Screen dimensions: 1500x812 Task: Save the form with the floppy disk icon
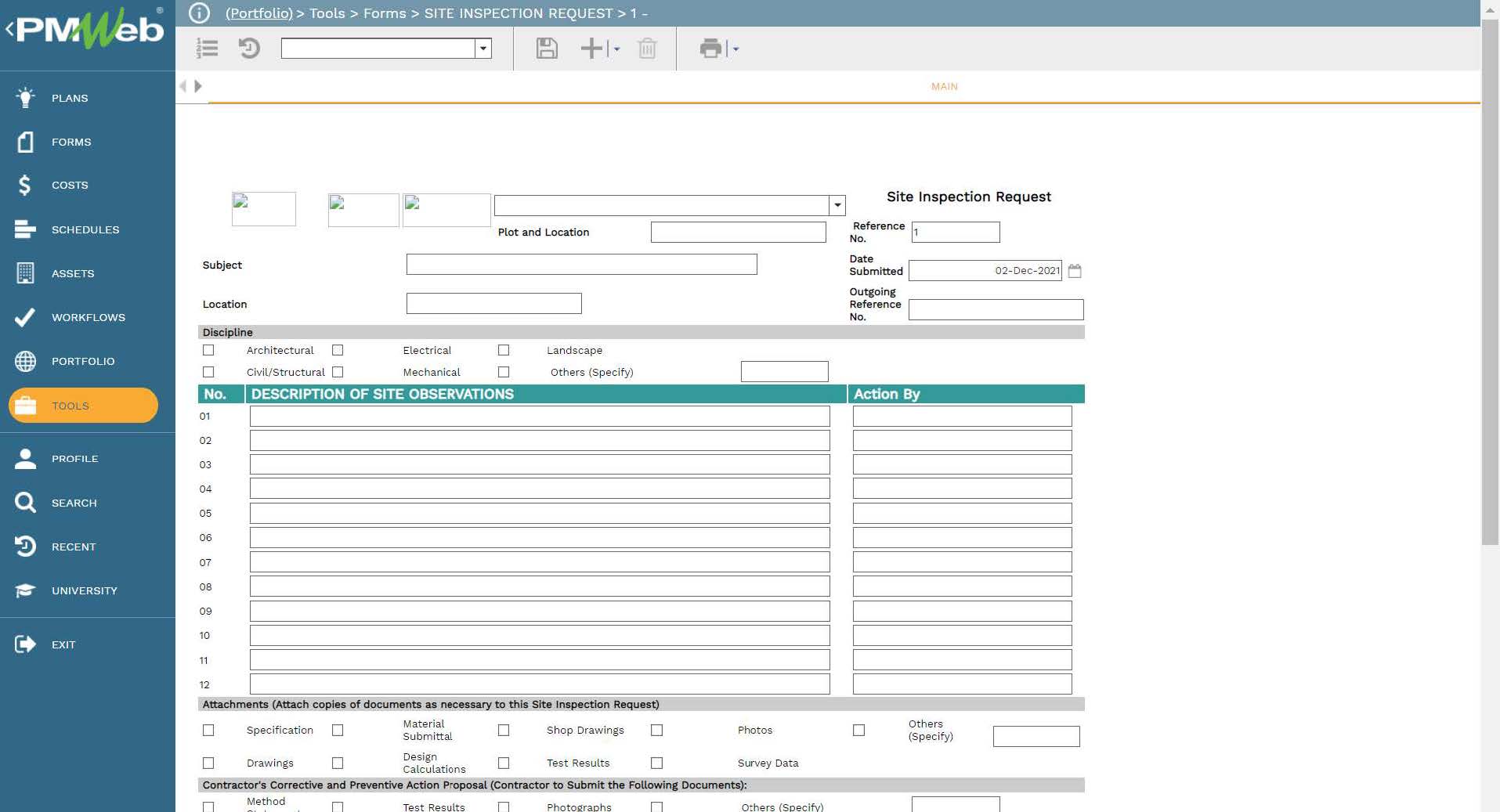pos(547,49)
